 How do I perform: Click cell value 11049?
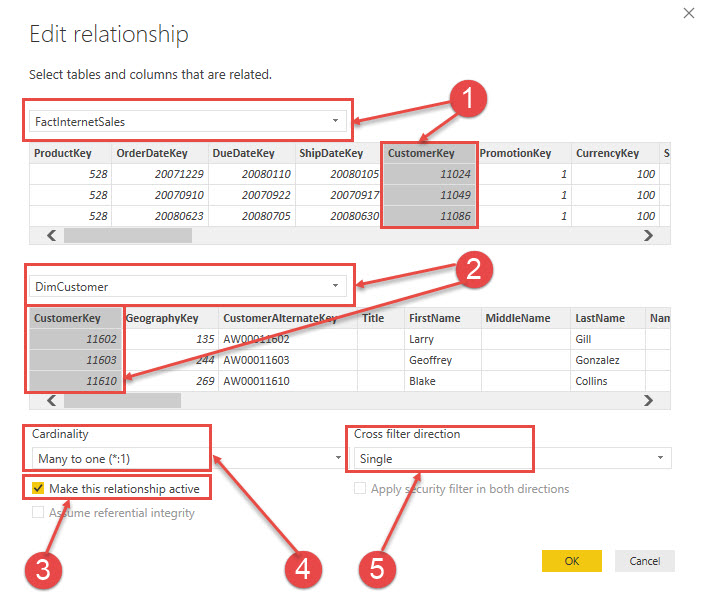455,195
